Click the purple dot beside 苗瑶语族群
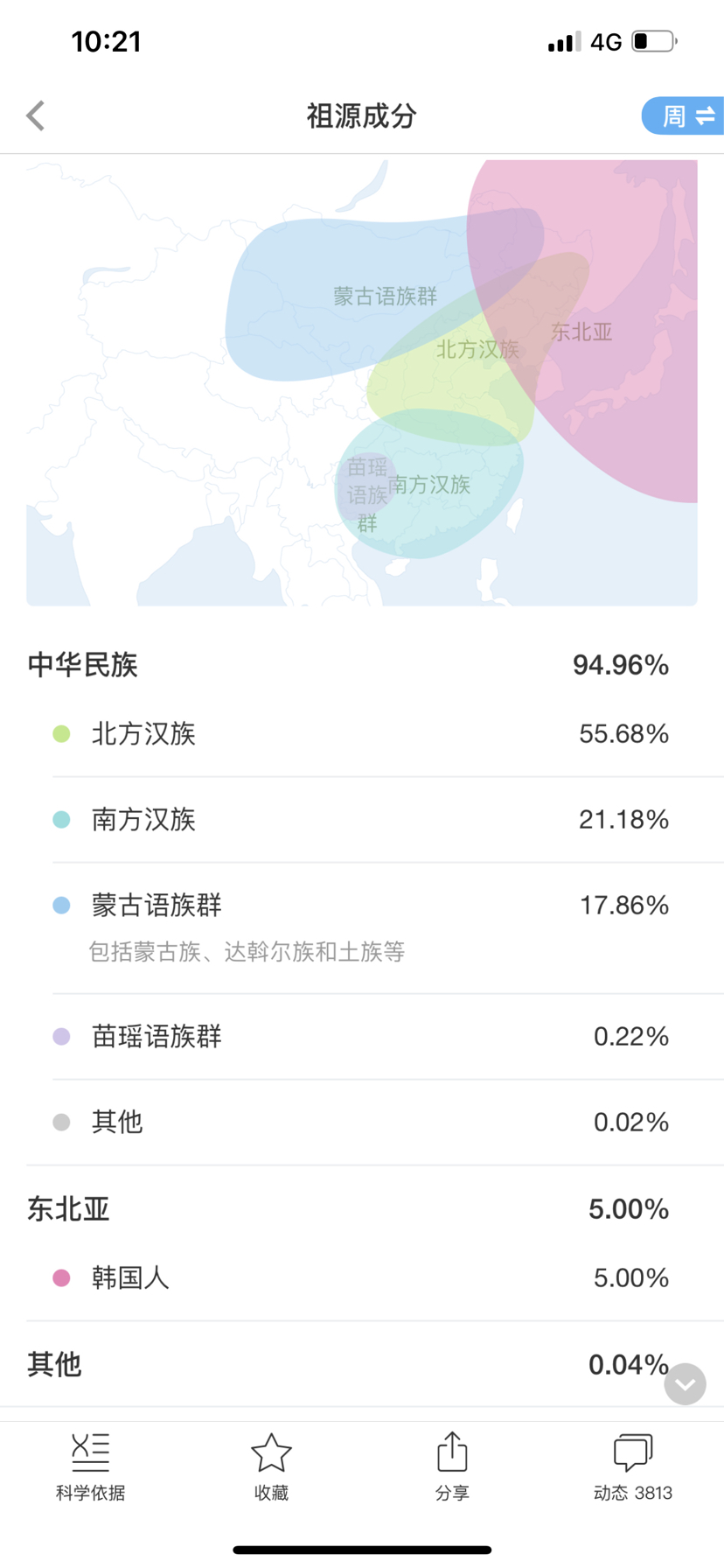Viewport: 724px width, 1568px height. (61, 1037)
